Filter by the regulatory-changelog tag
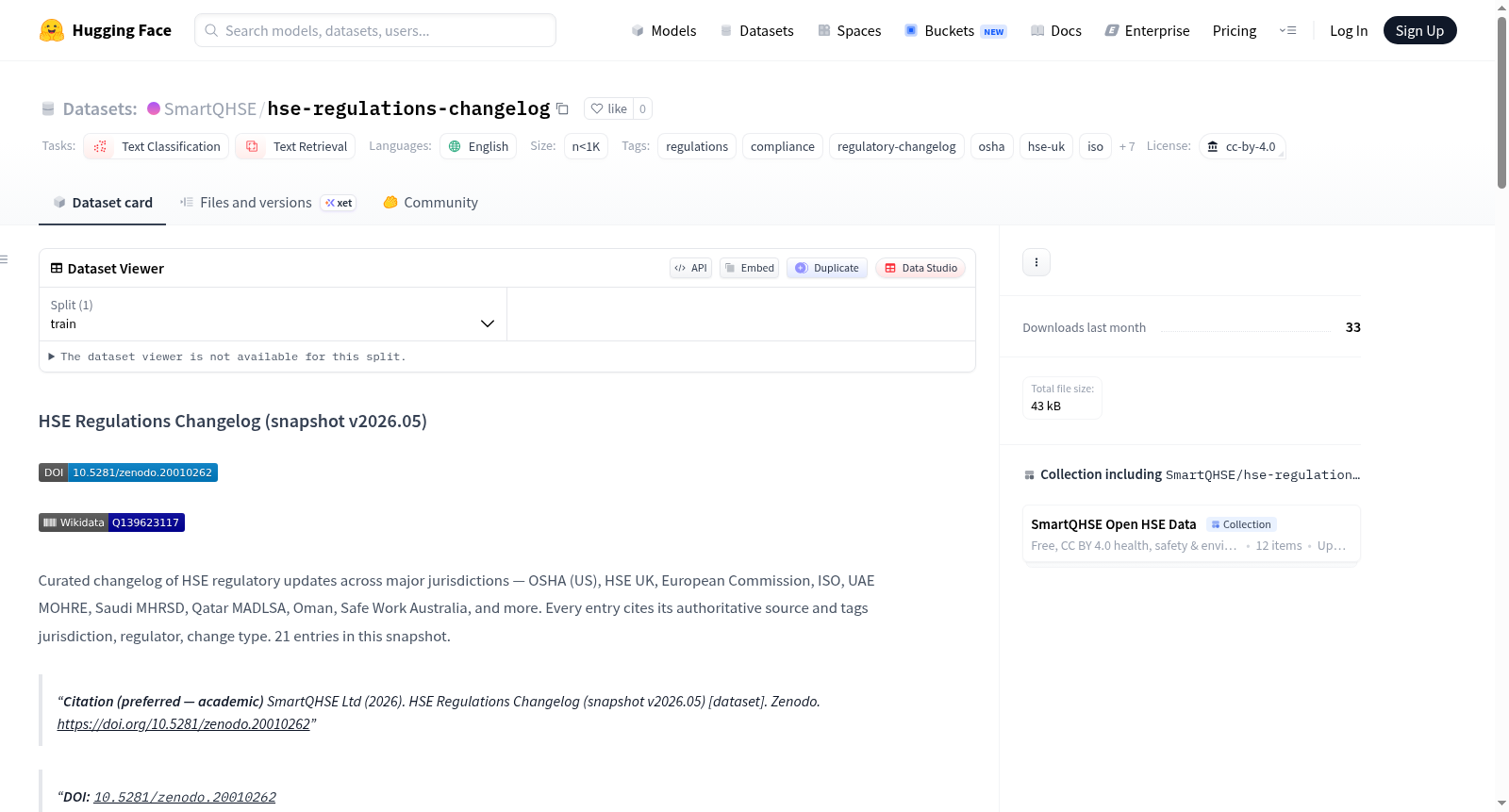The image size is (1509, 812). click(897, 146)
